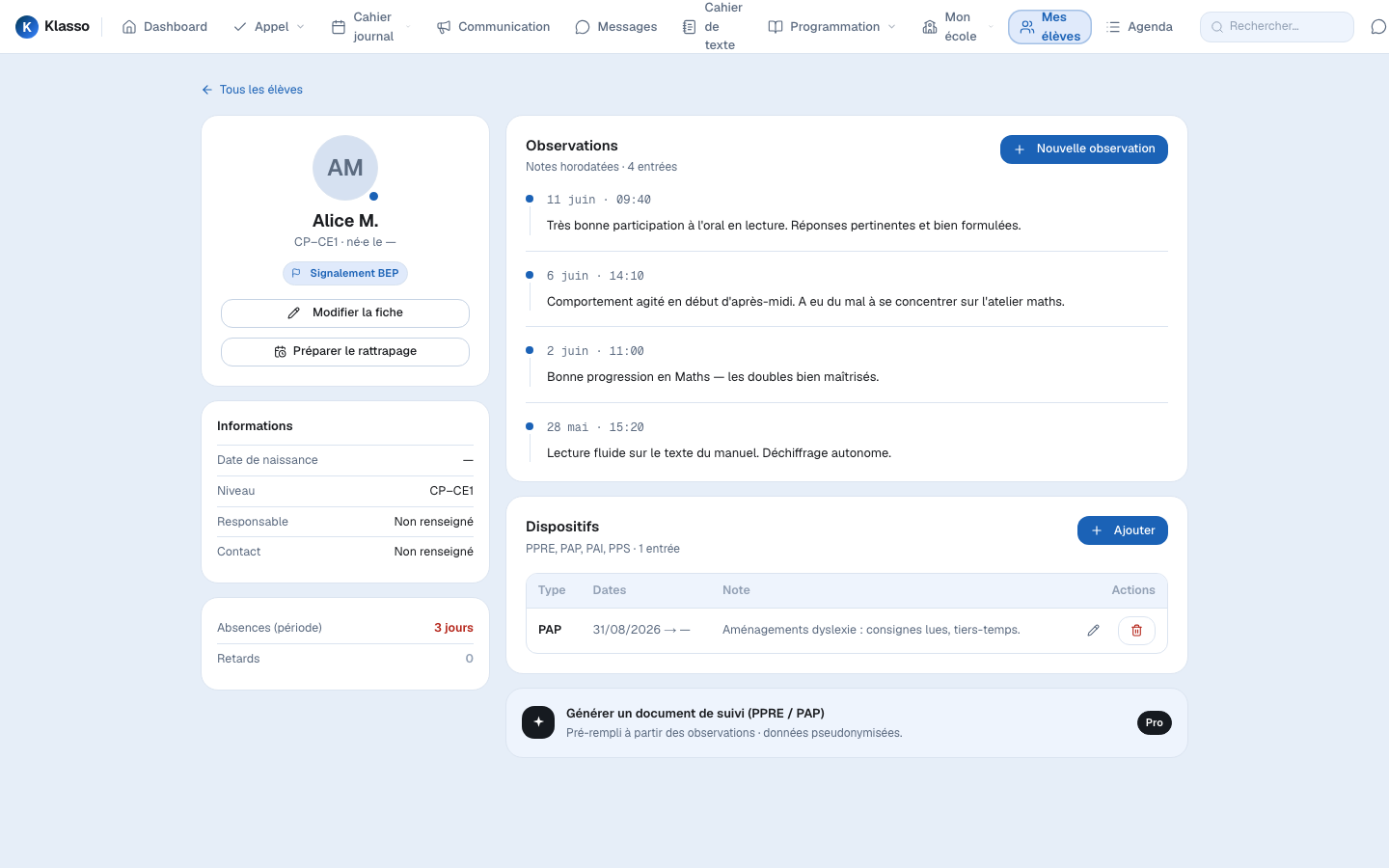
Task: Click the Modifier la fiche button
Action: tap(345, 313)
